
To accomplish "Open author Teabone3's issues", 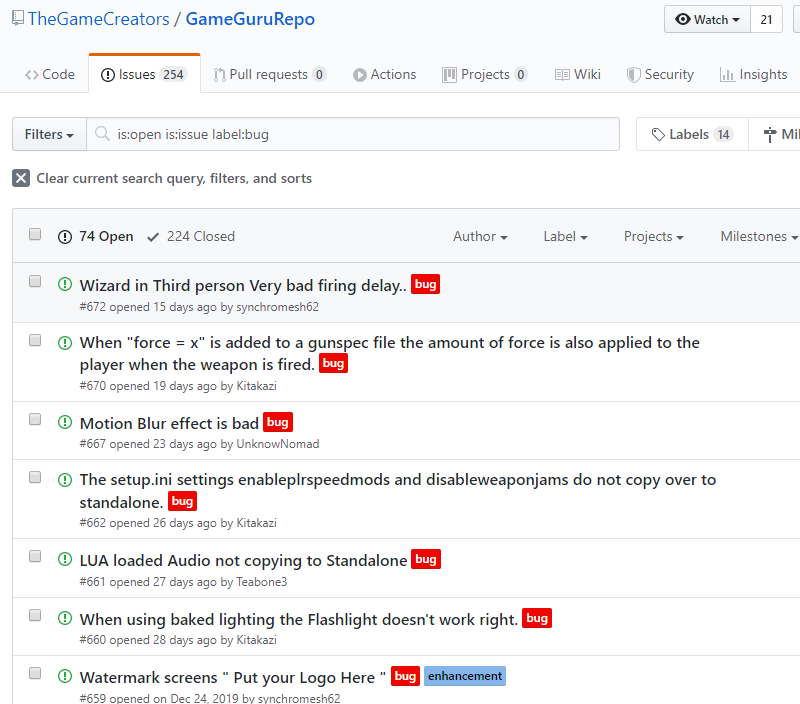I will 262,582.
